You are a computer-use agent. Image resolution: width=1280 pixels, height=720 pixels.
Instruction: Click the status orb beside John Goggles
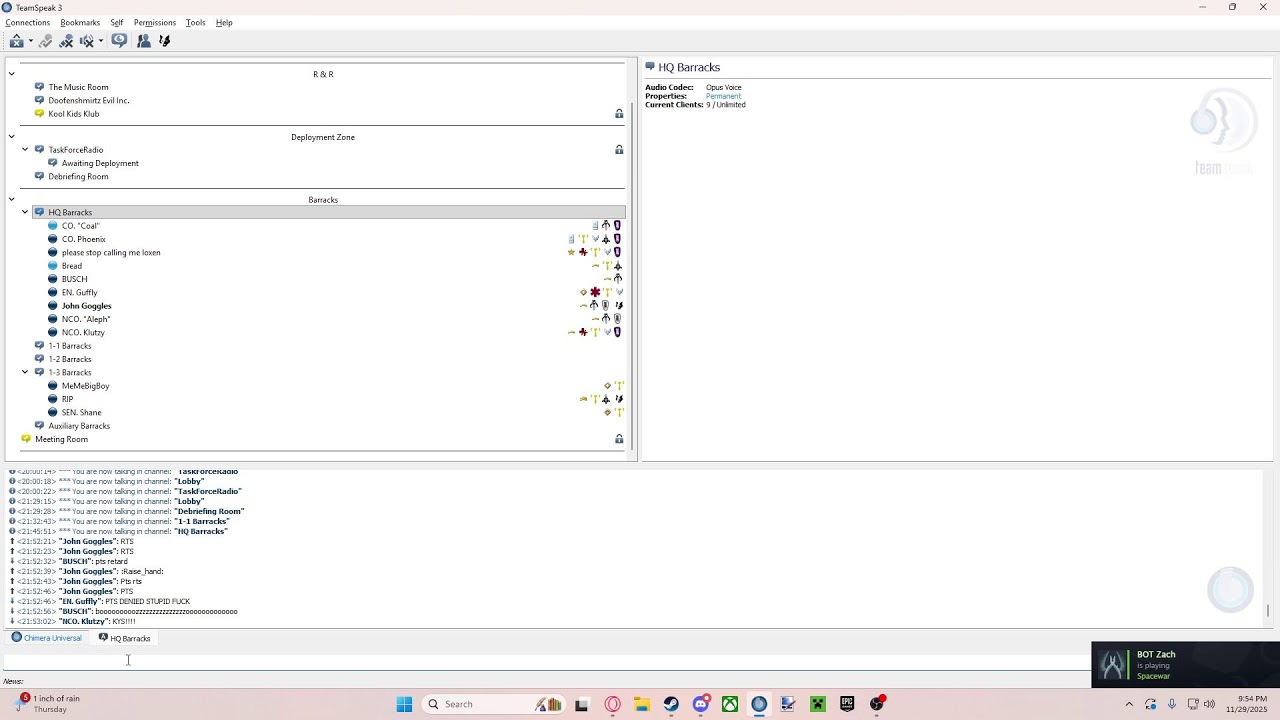pos(53,306)
